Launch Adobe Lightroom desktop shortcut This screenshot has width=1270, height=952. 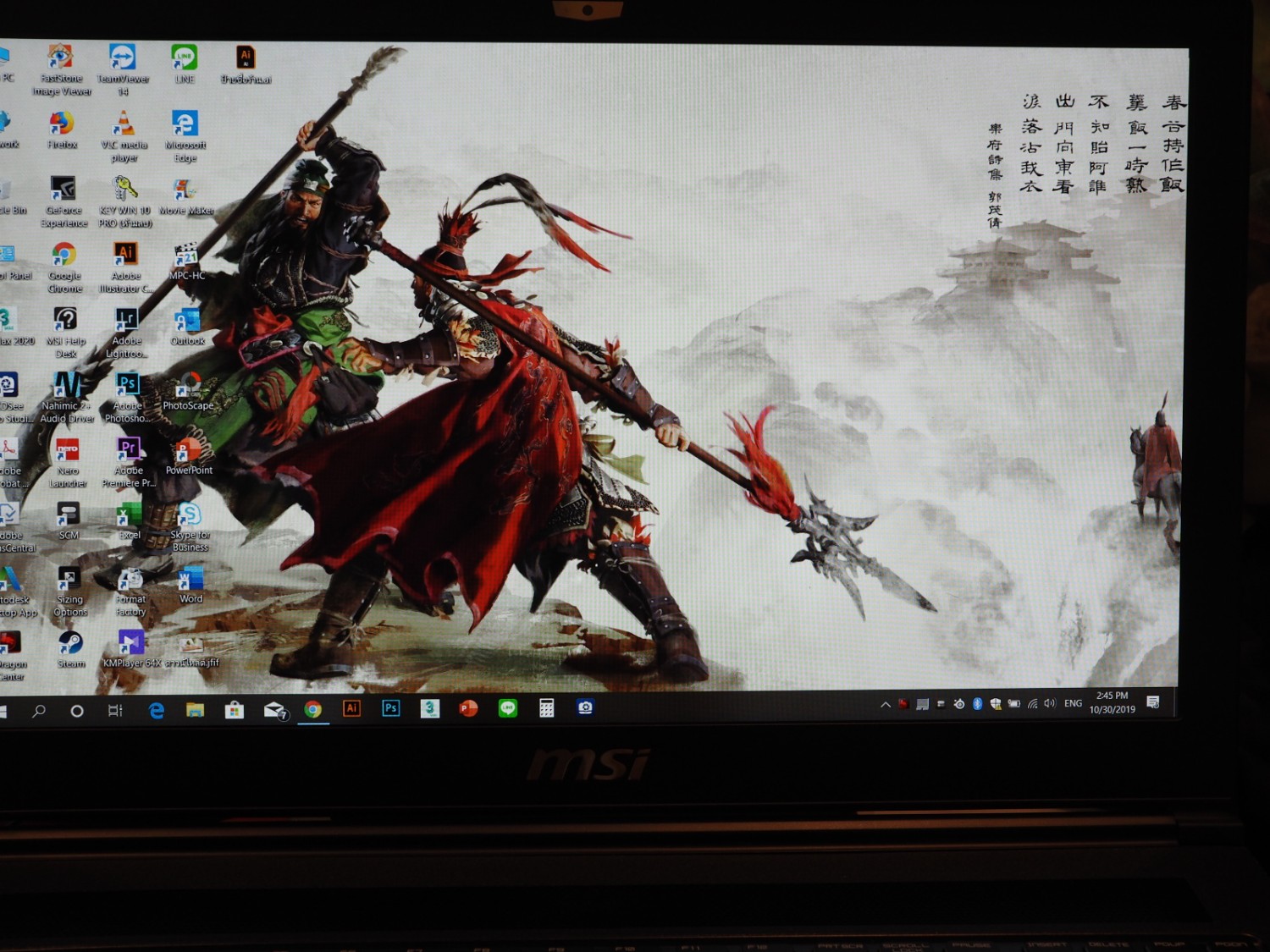point(127,332)
